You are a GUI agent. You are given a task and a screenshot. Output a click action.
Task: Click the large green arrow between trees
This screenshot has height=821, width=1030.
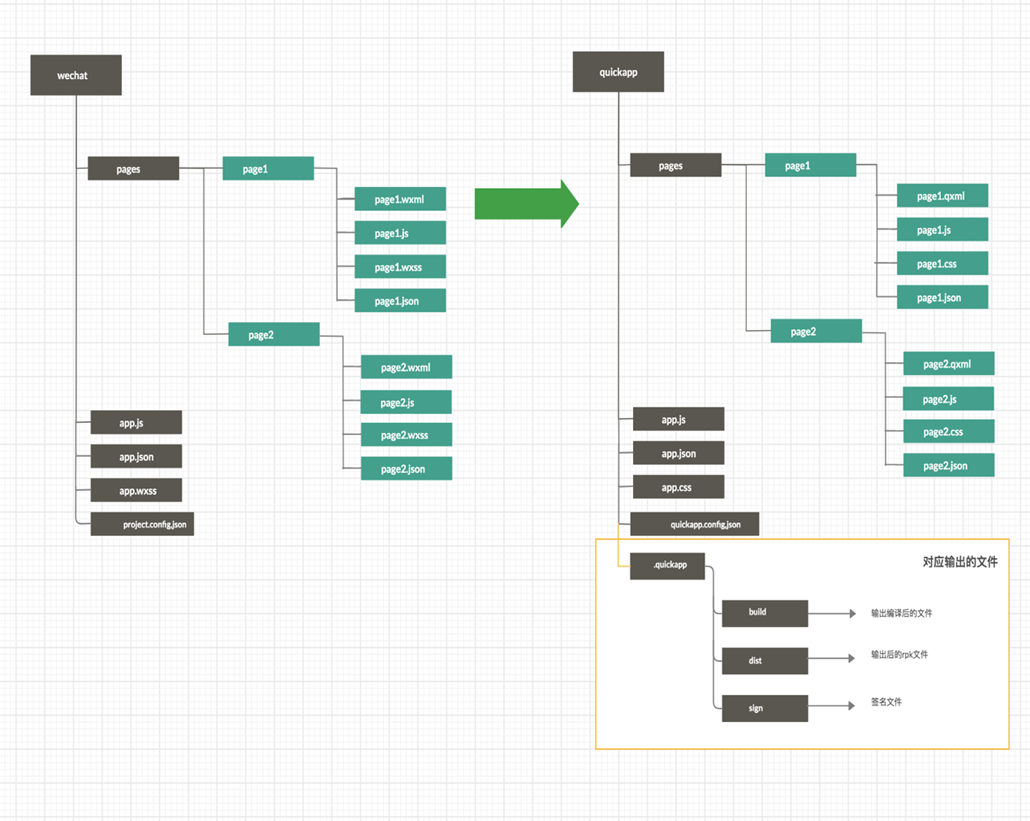click(526, 204)
